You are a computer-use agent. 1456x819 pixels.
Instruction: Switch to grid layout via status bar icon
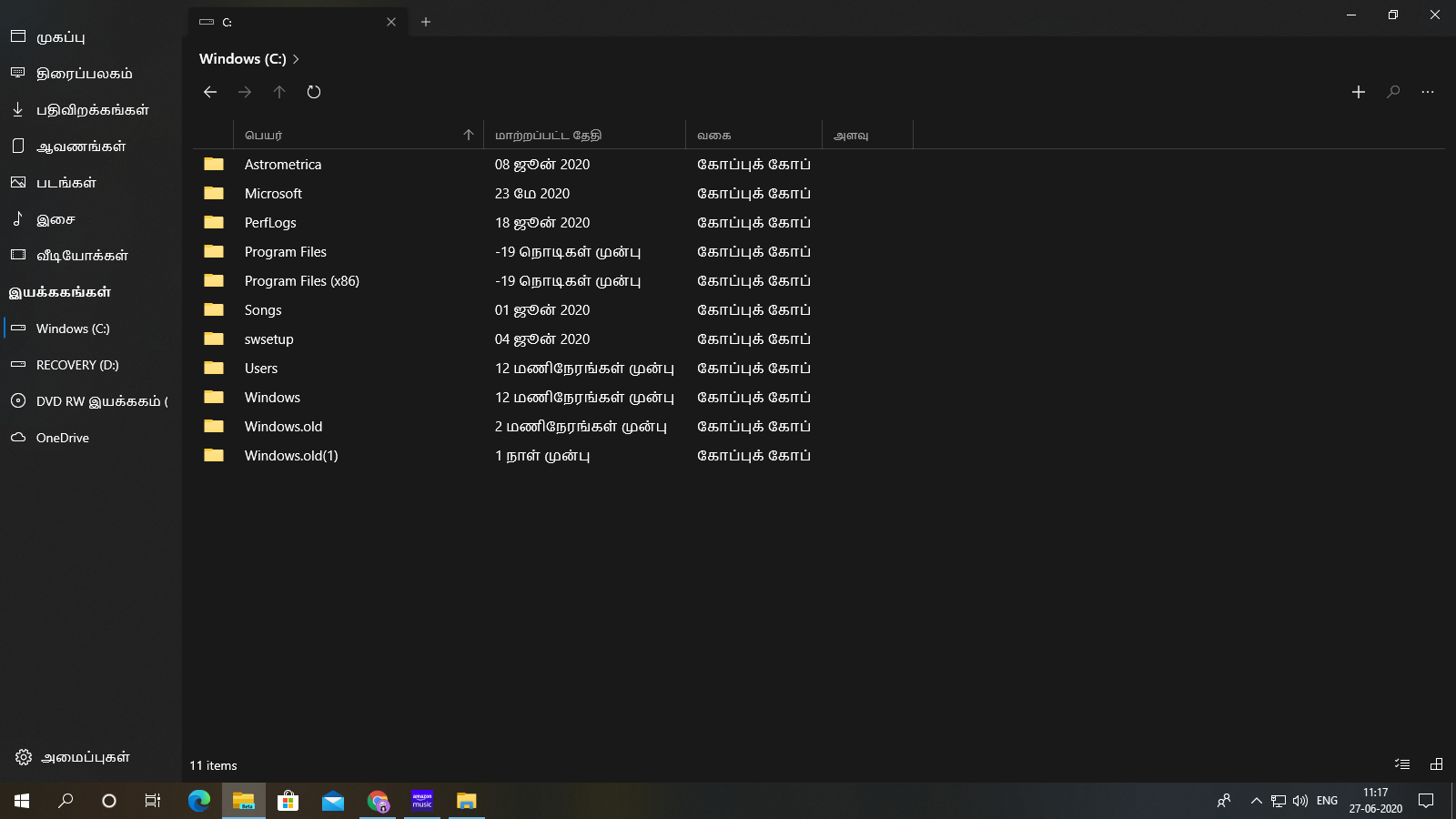pyautogui.click(x=1436, y=764)
